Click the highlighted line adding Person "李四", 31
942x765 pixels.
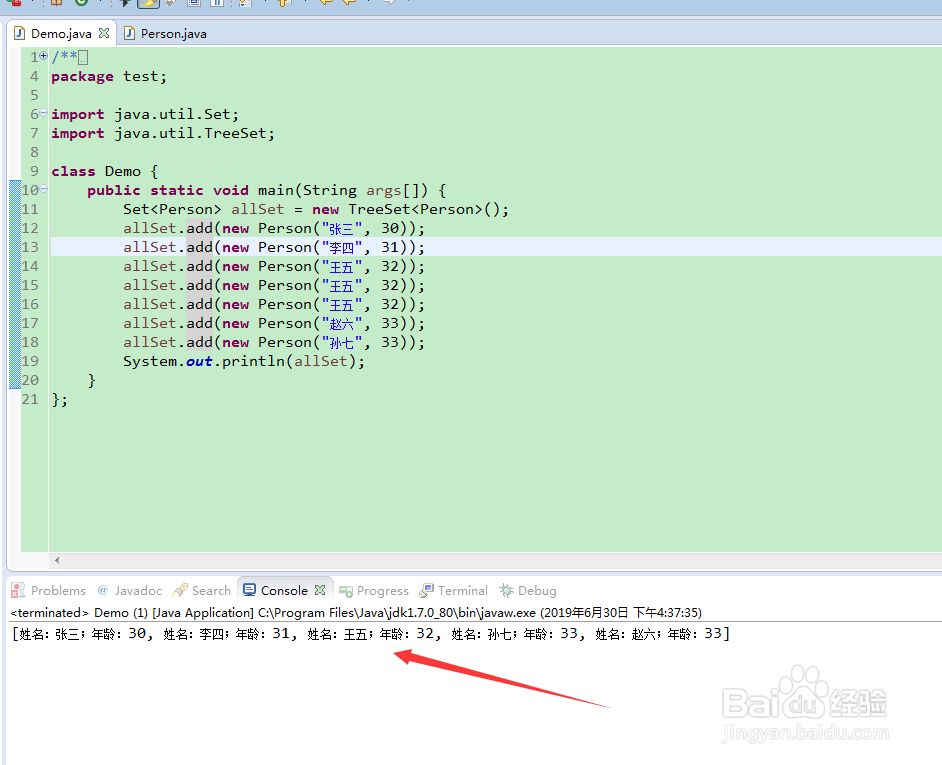click(274, 247)
